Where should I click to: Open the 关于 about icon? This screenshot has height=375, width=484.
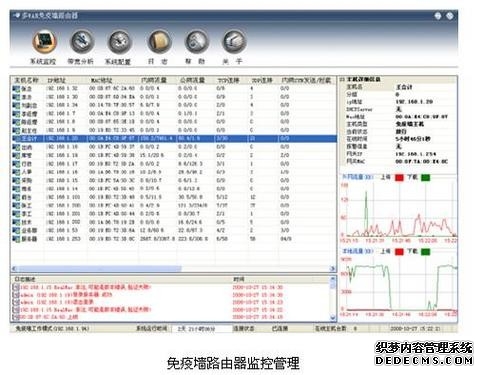234,42
